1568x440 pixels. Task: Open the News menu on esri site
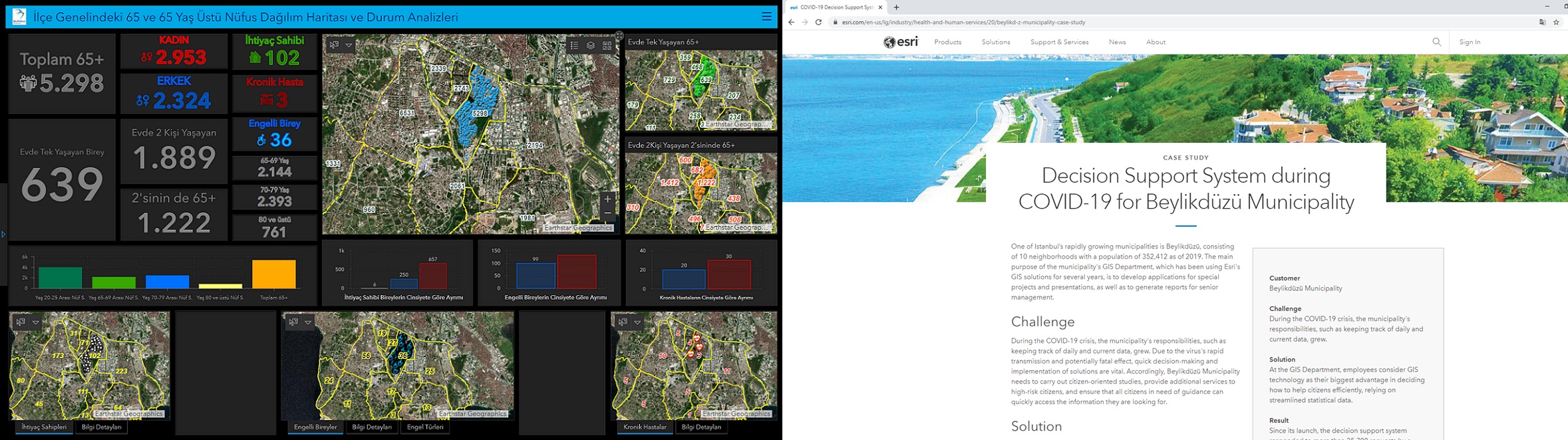click(1117, 42)
